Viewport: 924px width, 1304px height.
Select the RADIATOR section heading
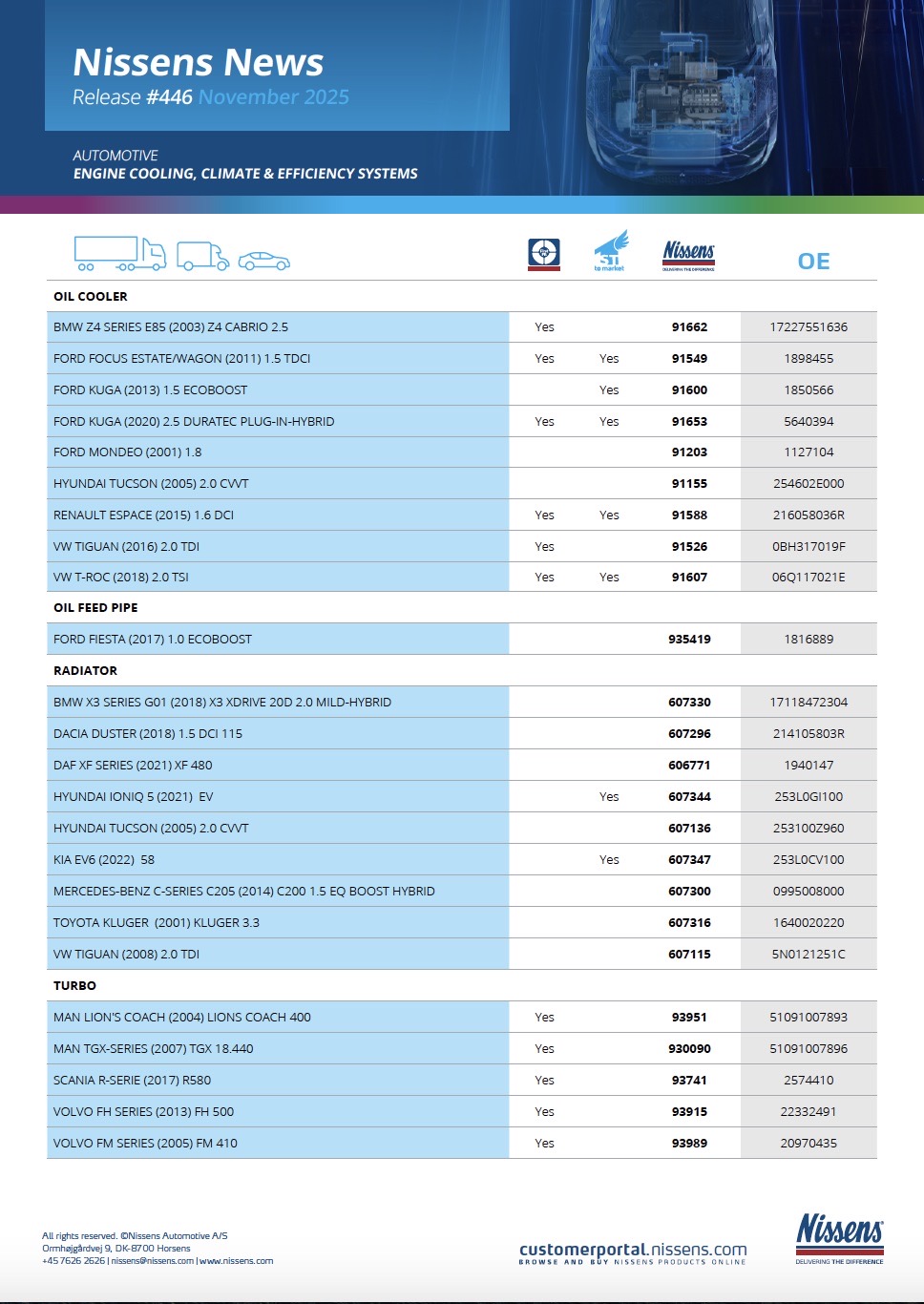pos(85,671)
